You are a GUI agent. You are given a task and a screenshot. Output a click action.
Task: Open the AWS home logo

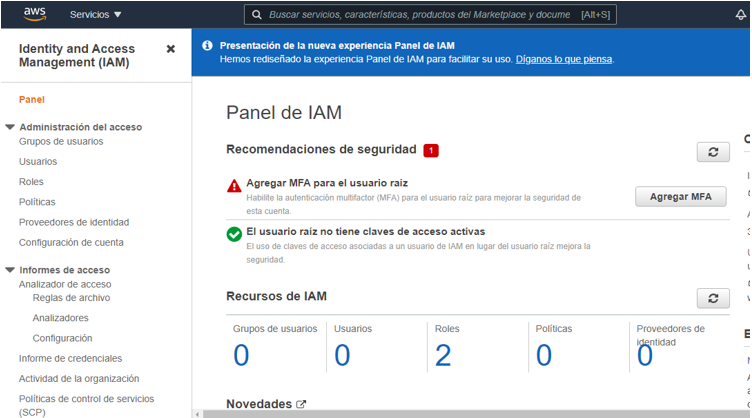click(x=35, y=14)
